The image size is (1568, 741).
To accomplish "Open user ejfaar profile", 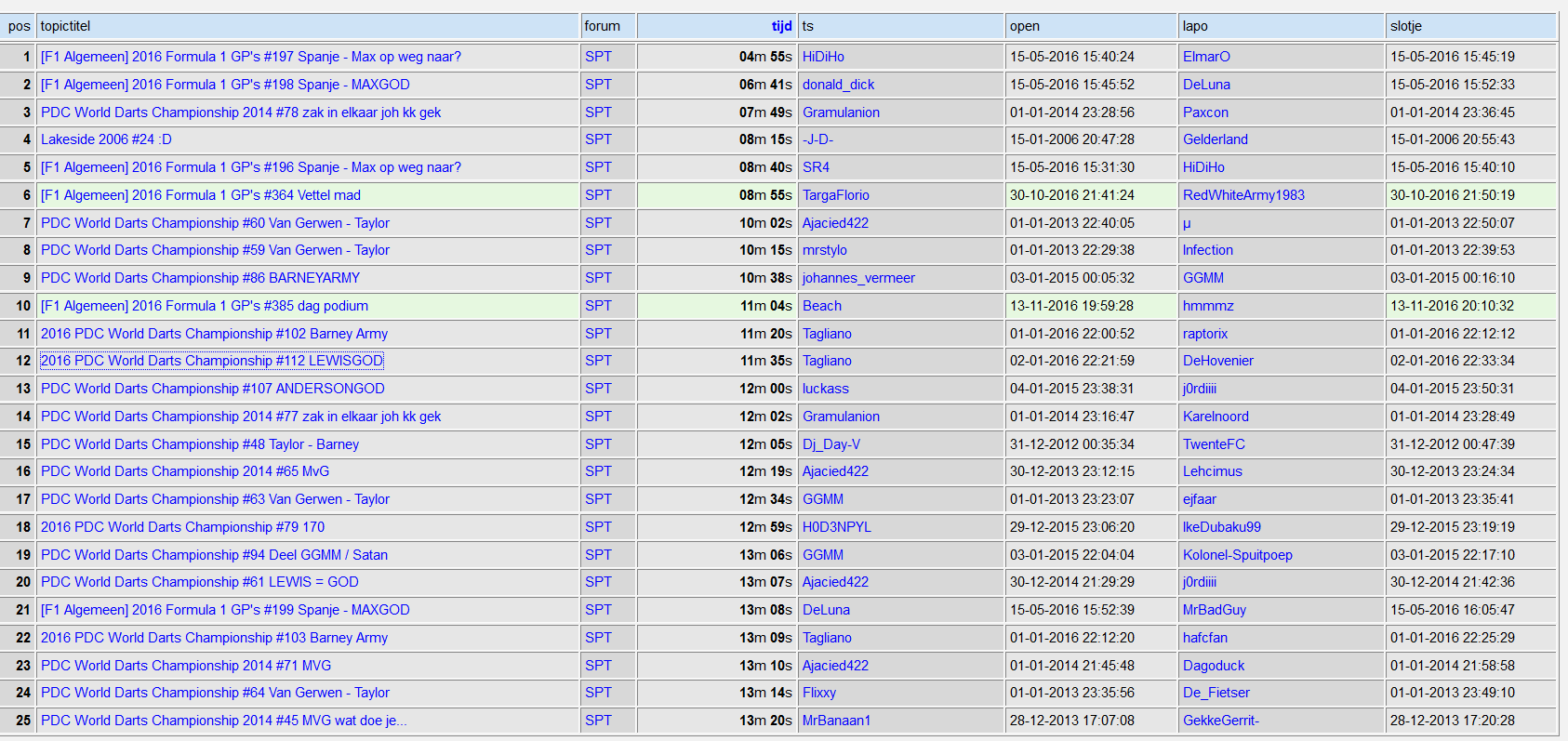I will point(1200,499).
